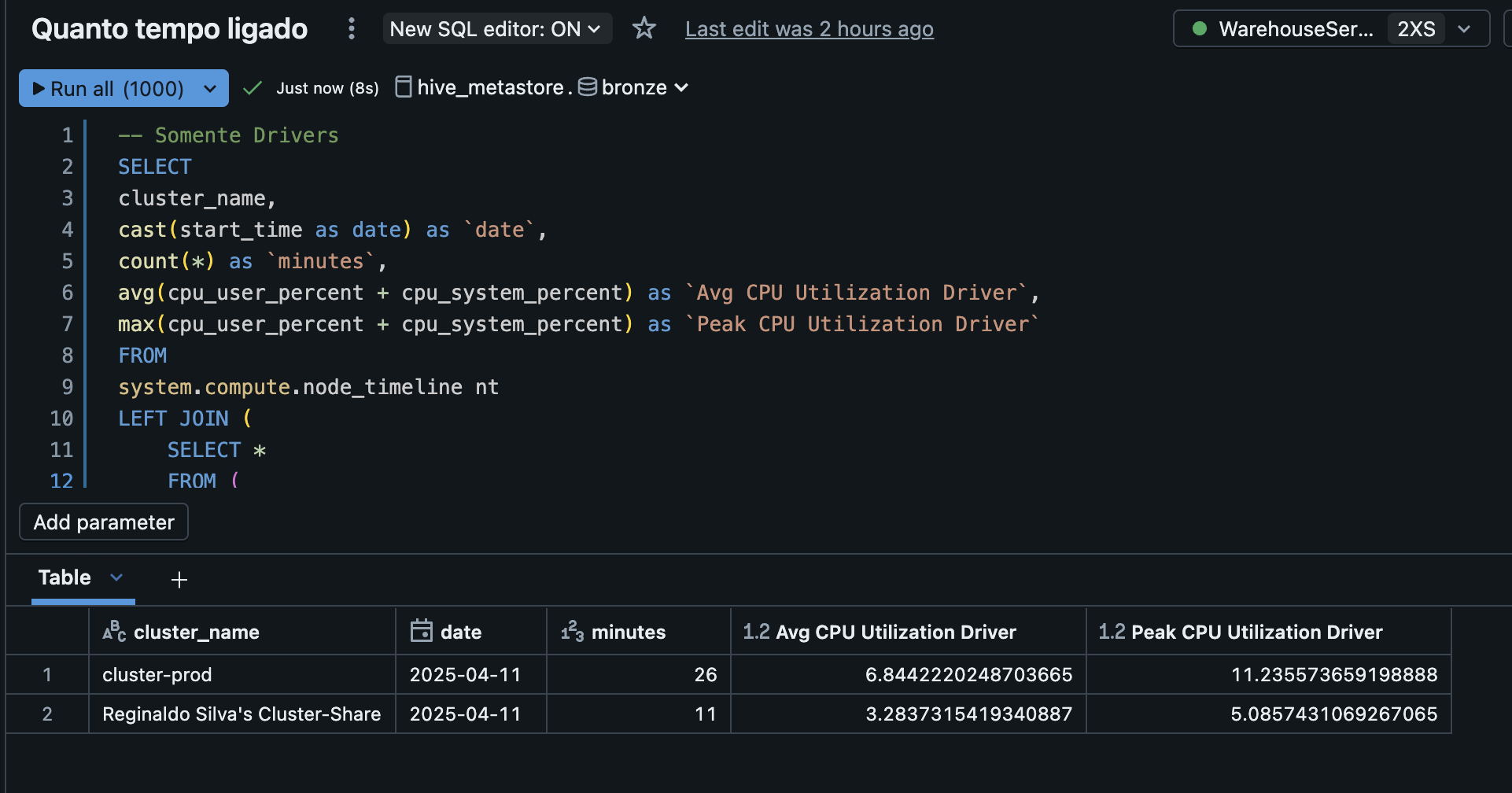Click the cluster_name string type icon
The image size is (1512, 793).
click(114, 631)
